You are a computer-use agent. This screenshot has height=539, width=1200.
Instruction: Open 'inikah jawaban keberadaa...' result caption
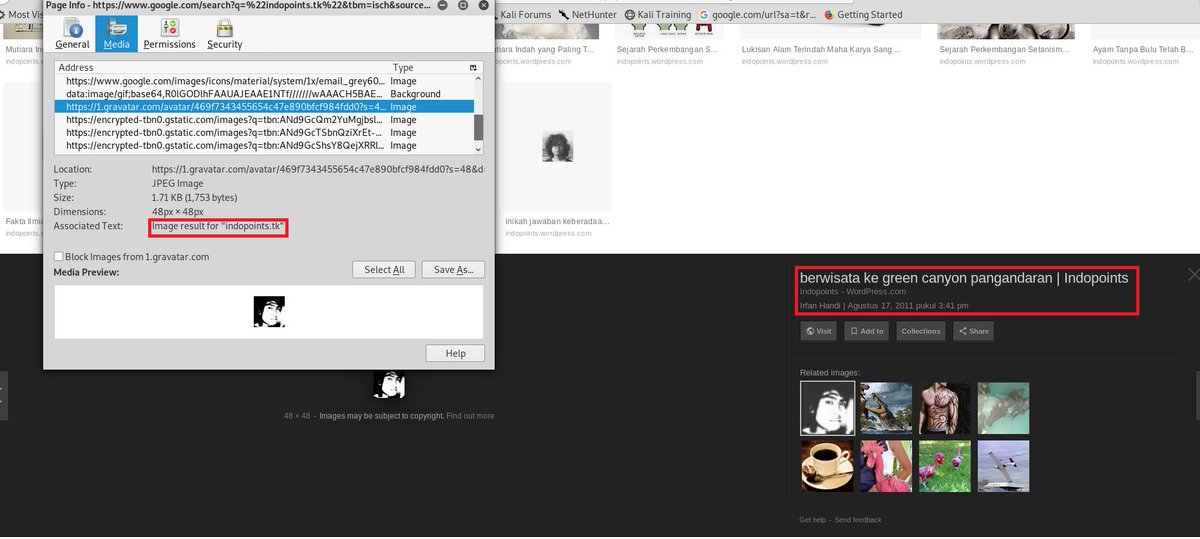(x=557, y=221)
